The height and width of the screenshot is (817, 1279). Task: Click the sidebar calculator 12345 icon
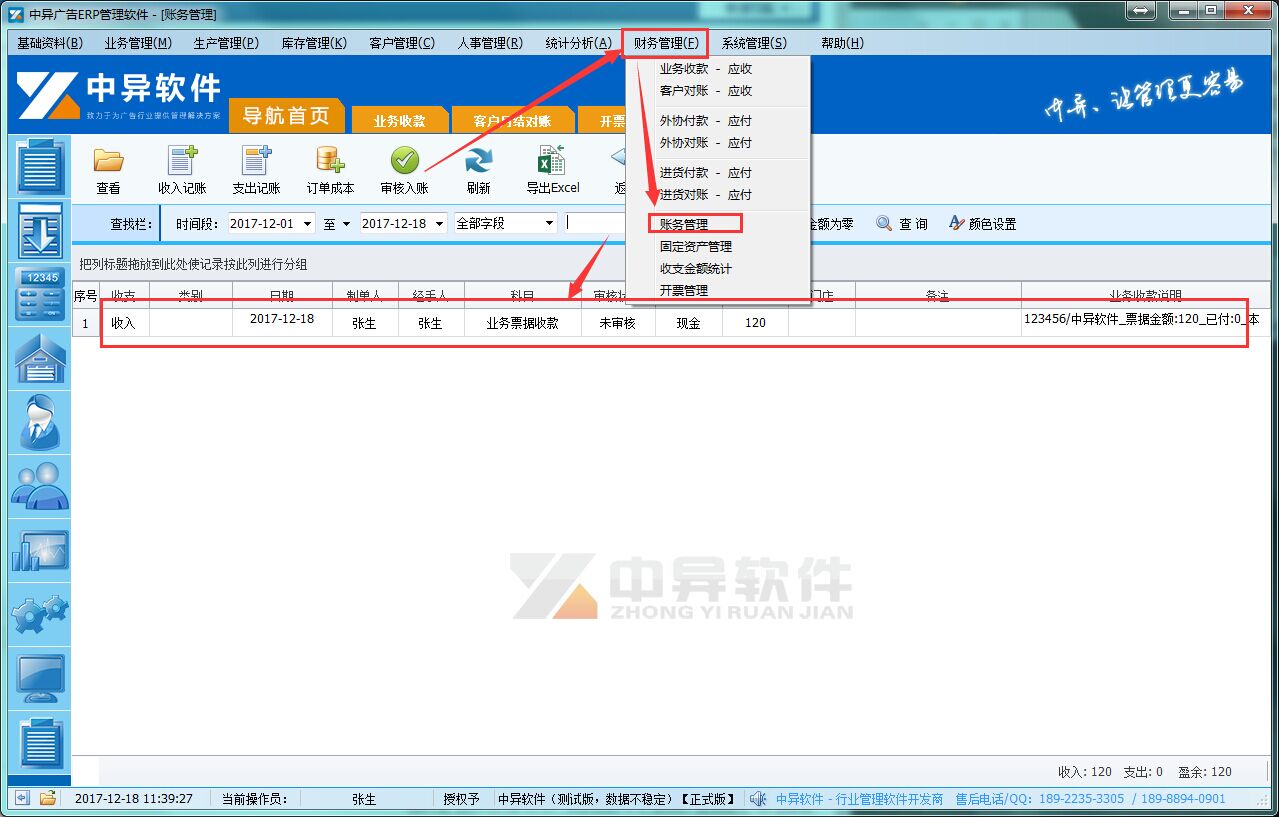coord(40,294)
